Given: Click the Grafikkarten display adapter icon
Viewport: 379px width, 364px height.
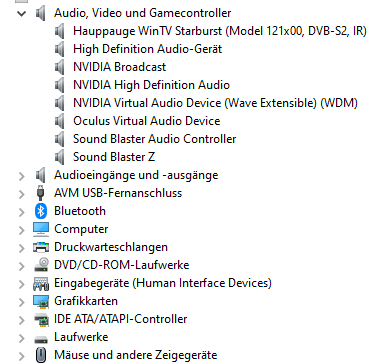Looking at the screenshot, I should tap(41, 301).
